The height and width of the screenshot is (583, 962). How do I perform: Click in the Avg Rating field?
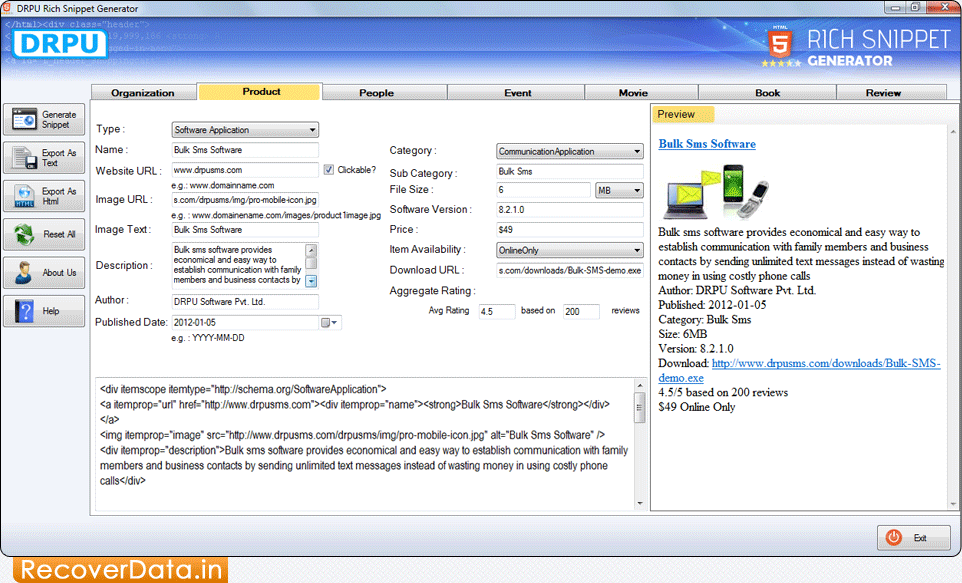(496, 311)
